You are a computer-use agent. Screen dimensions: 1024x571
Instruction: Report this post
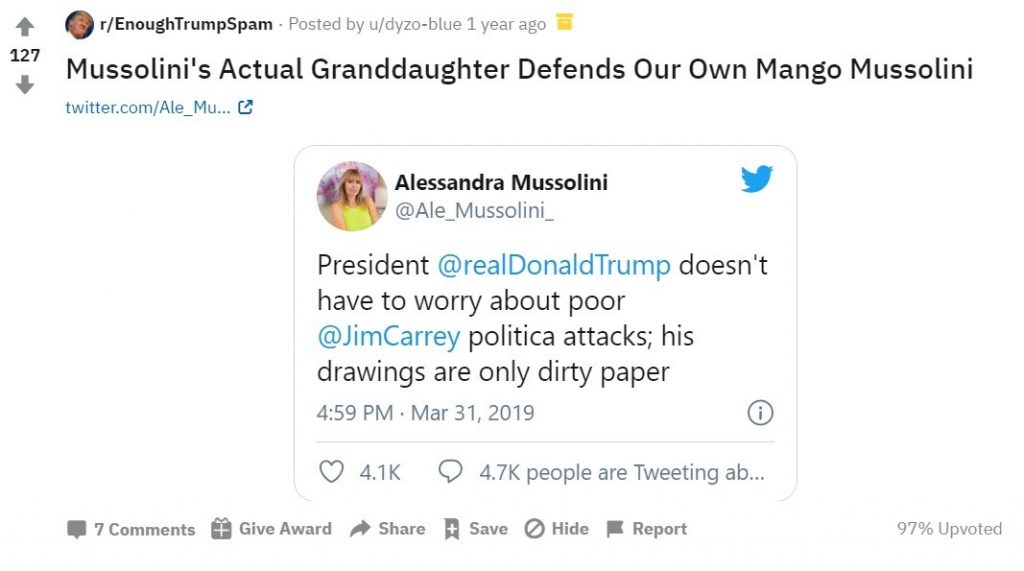(646, 528)
